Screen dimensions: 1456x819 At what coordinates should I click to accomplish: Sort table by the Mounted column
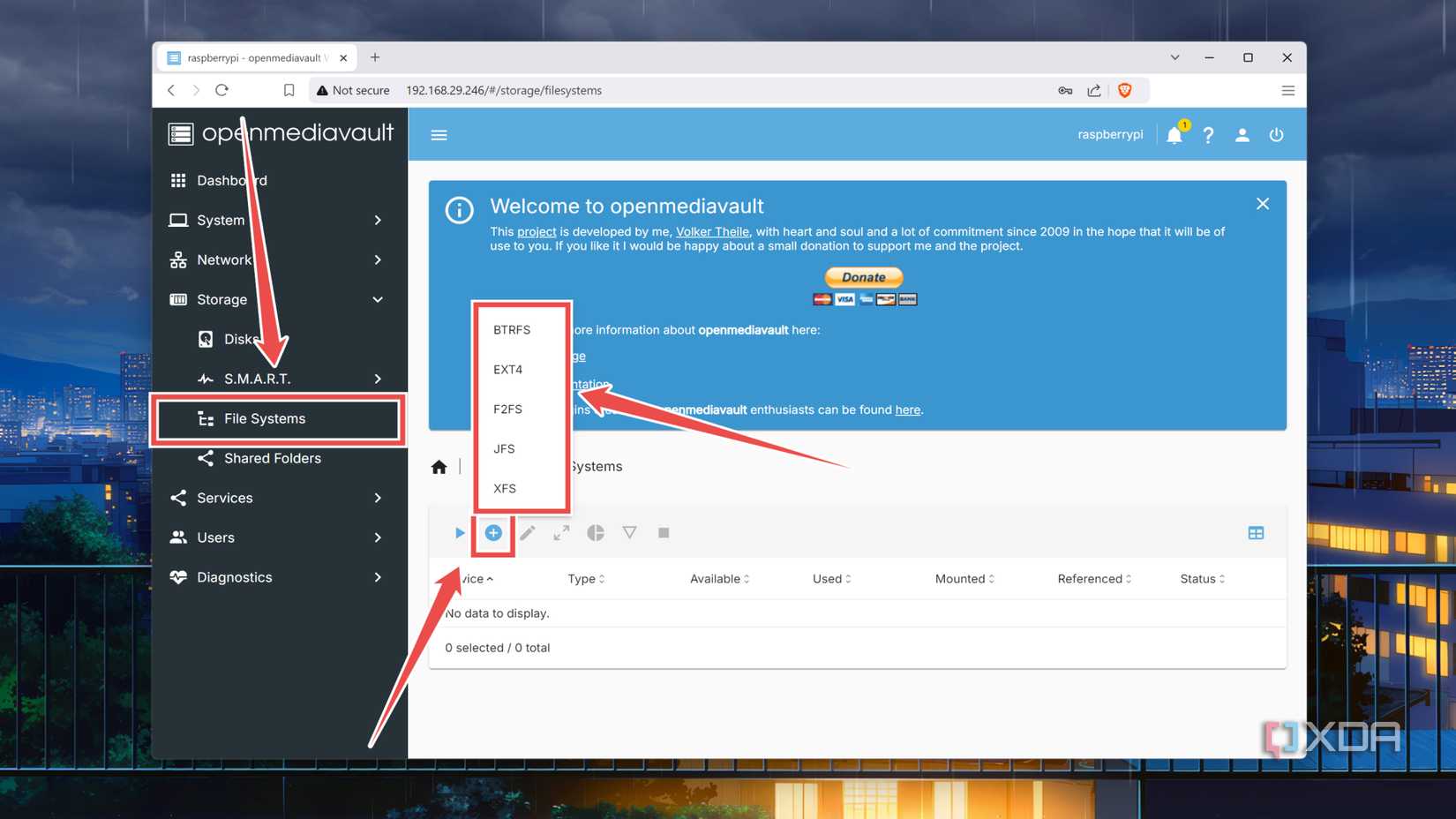pyautogui.click(x=964, y=579)
